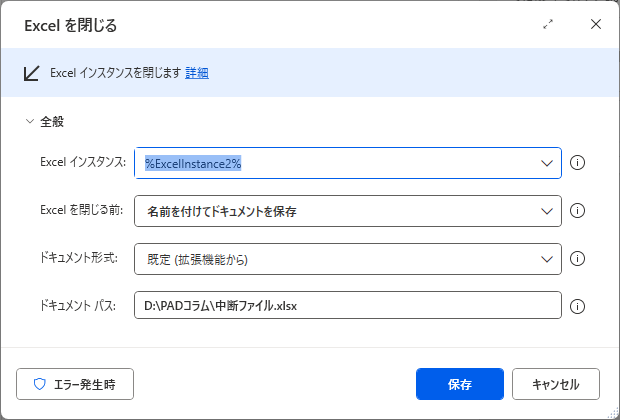Click the diagonal arrow action icon

[x=32, y=73]
